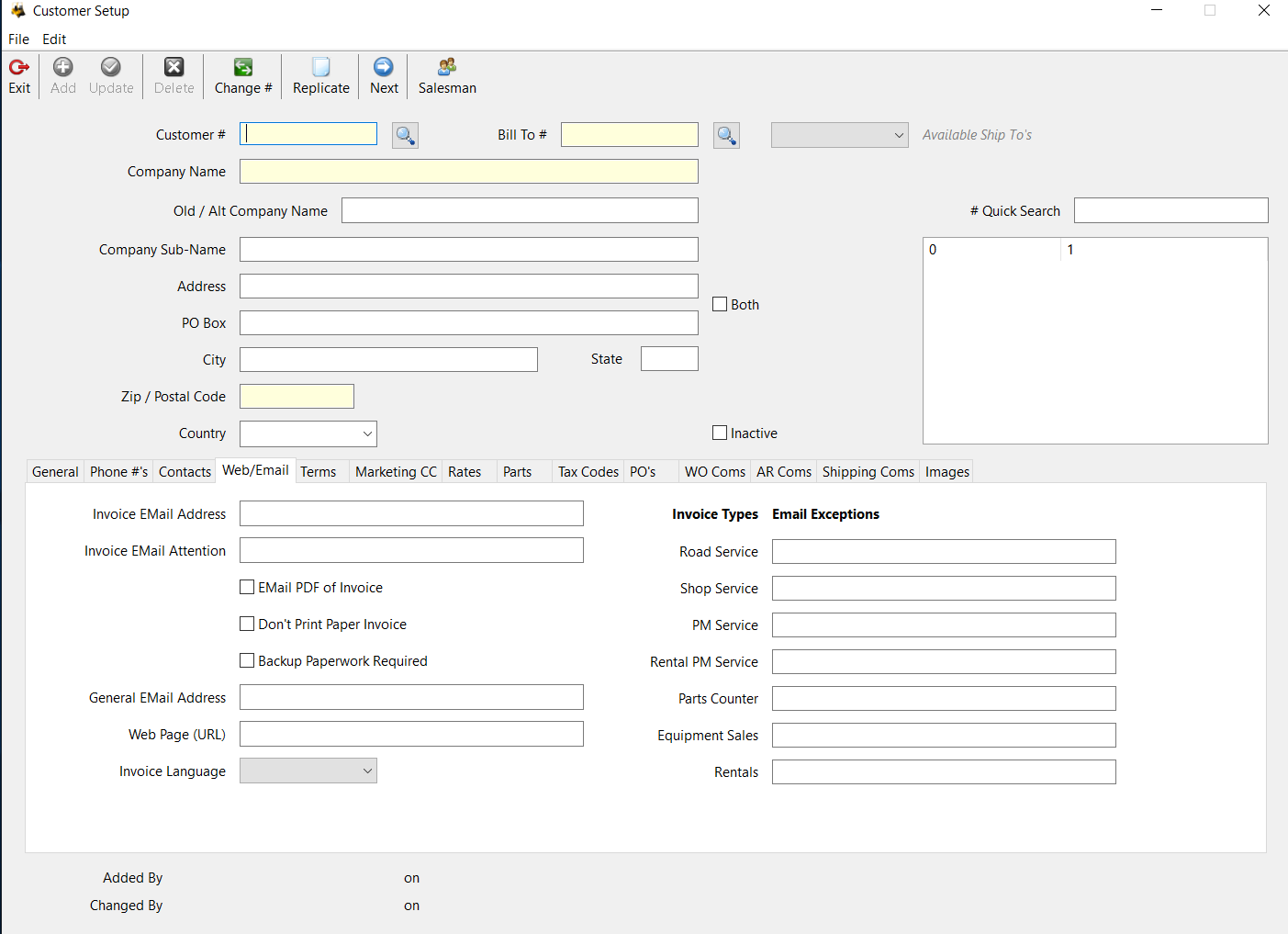Check the Both checkbox
This screenshot has height=934, width=1288.
coord(720,304)
